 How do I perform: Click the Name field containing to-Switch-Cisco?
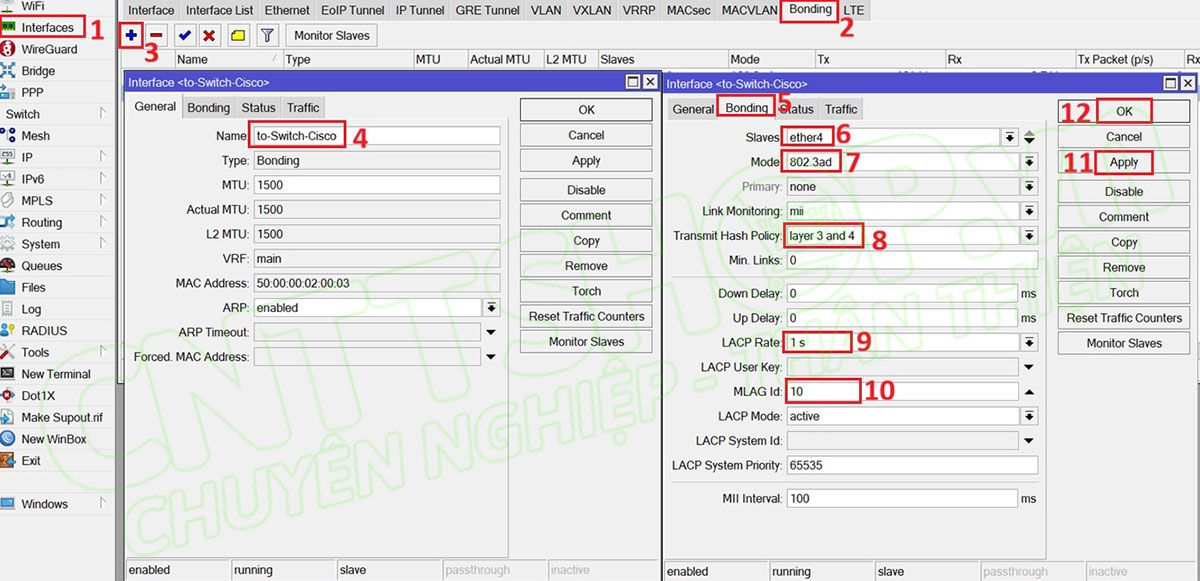376,136
